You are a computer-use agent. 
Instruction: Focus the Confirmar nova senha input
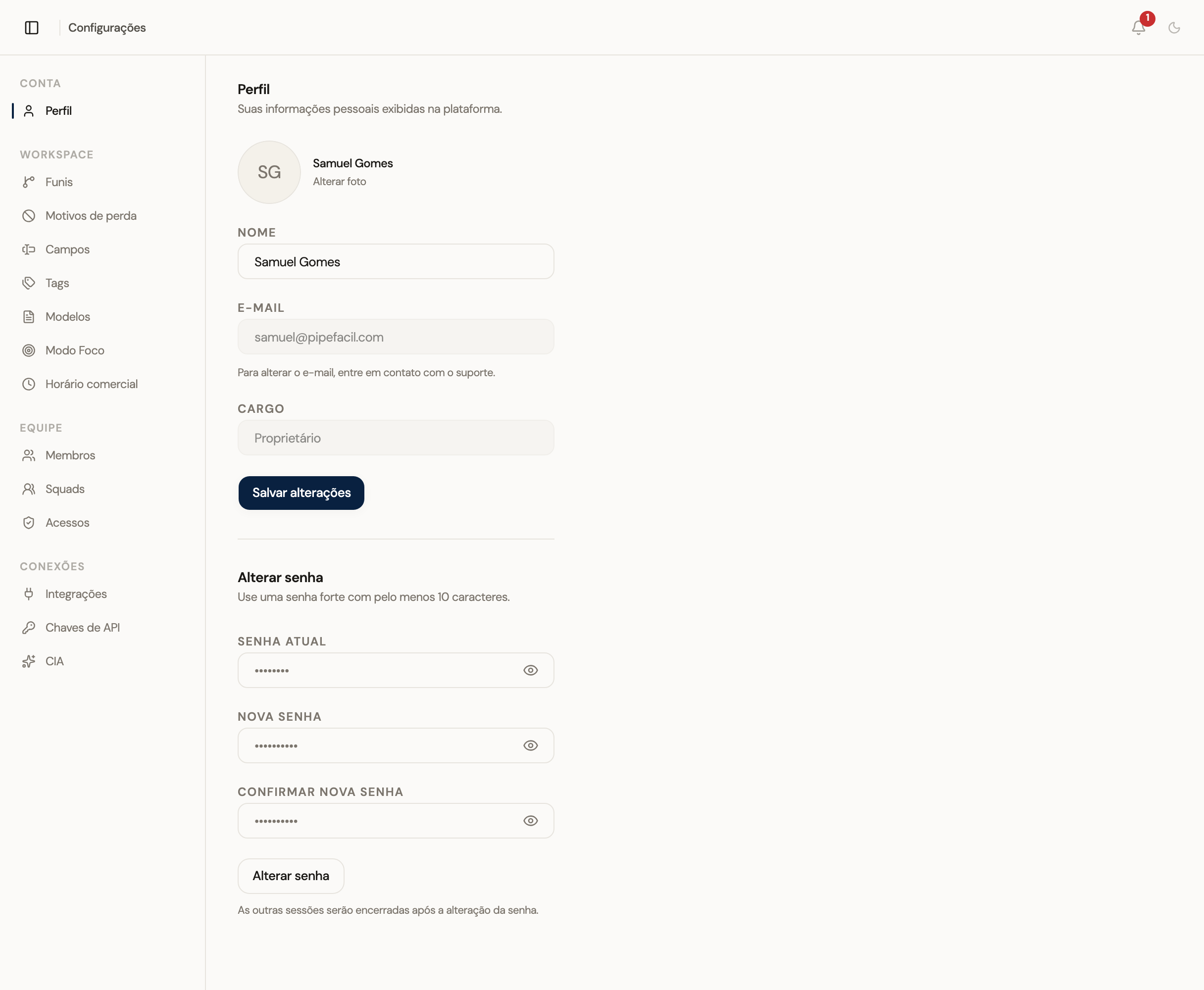coord(396,821)
